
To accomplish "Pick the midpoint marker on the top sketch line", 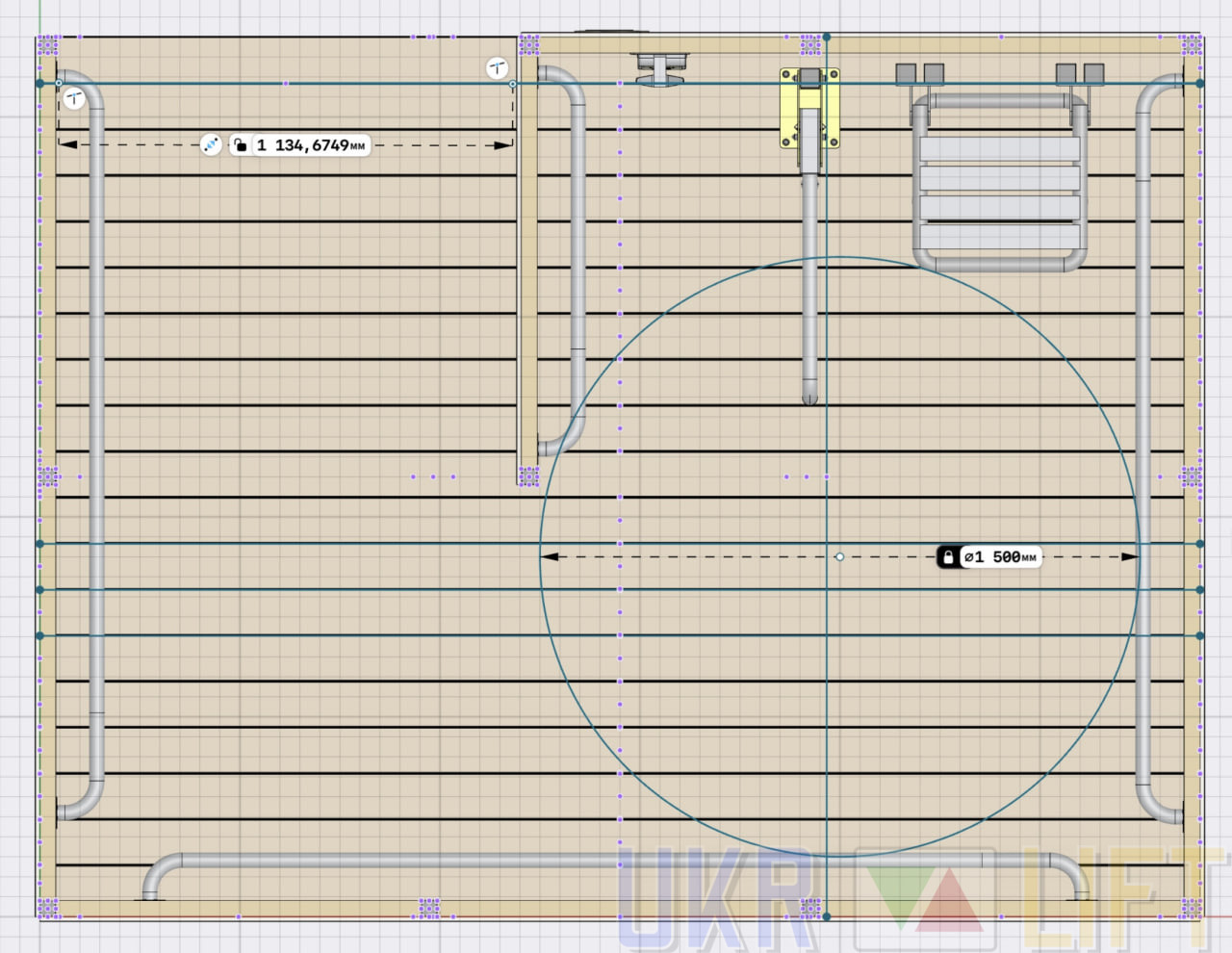I will tap(286, 84).
